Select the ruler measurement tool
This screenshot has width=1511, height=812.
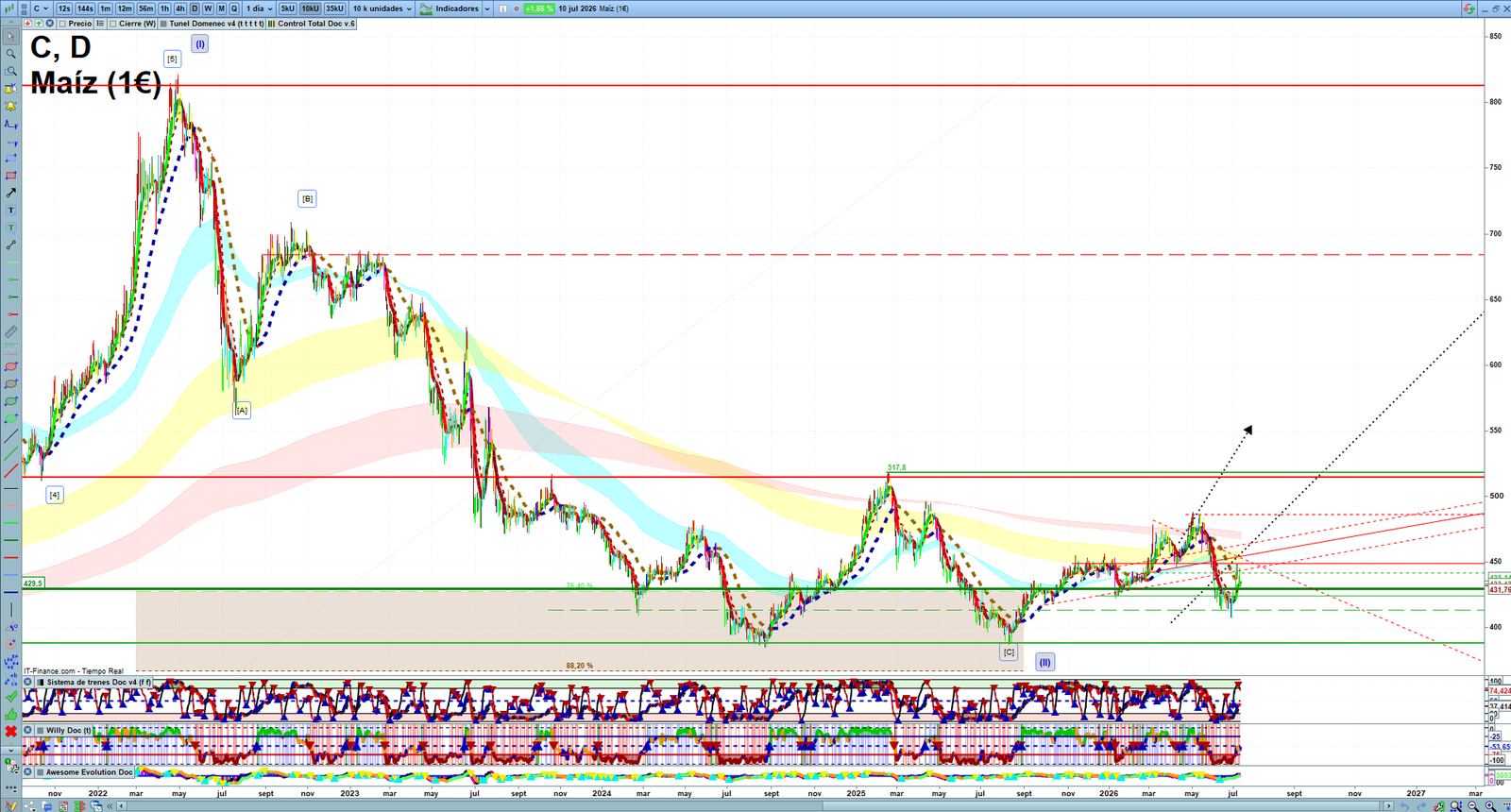(x=11, y=332)
